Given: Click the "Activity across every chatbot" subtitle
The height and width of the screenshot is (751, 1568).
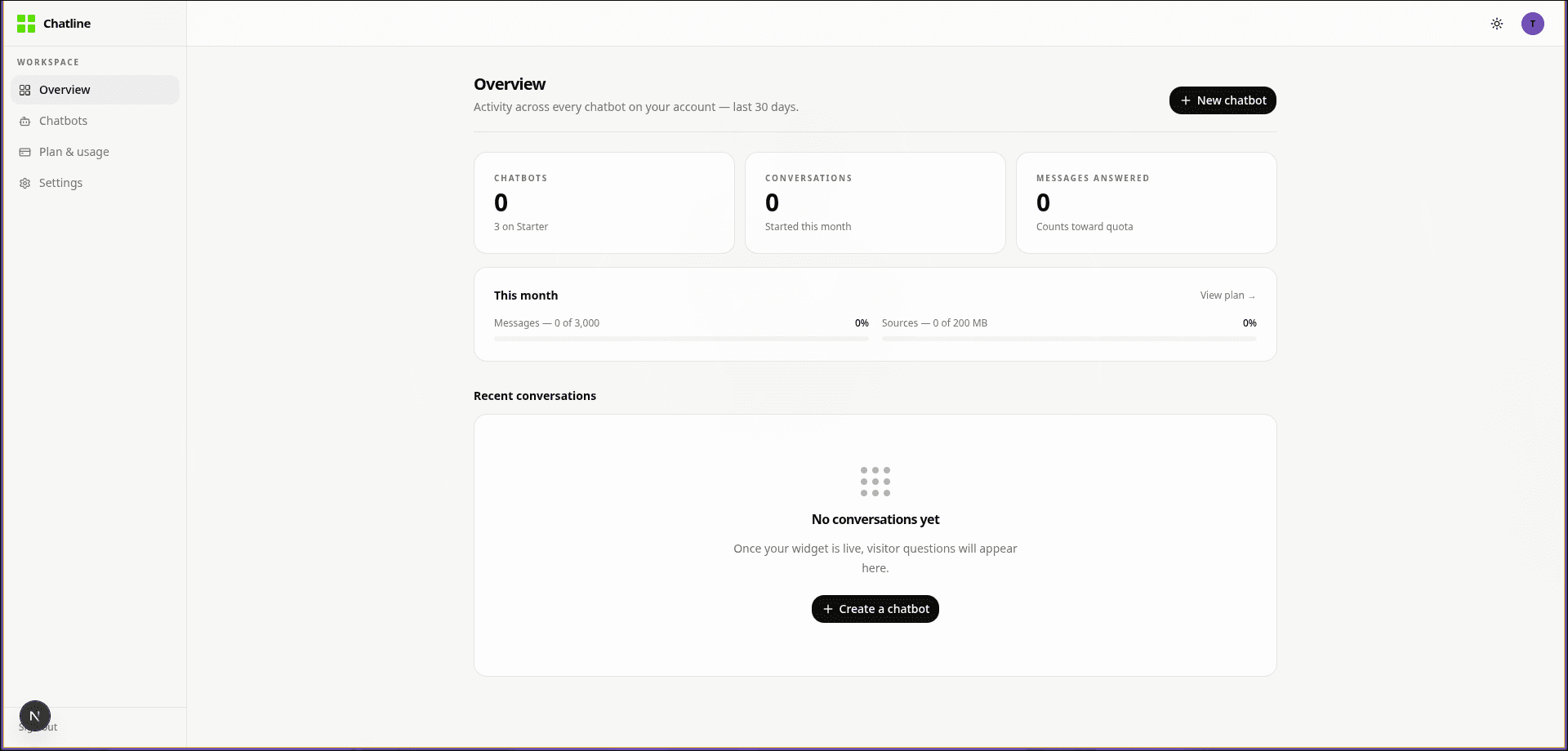Looking at the screenshot, I should (x=636, y=107).
